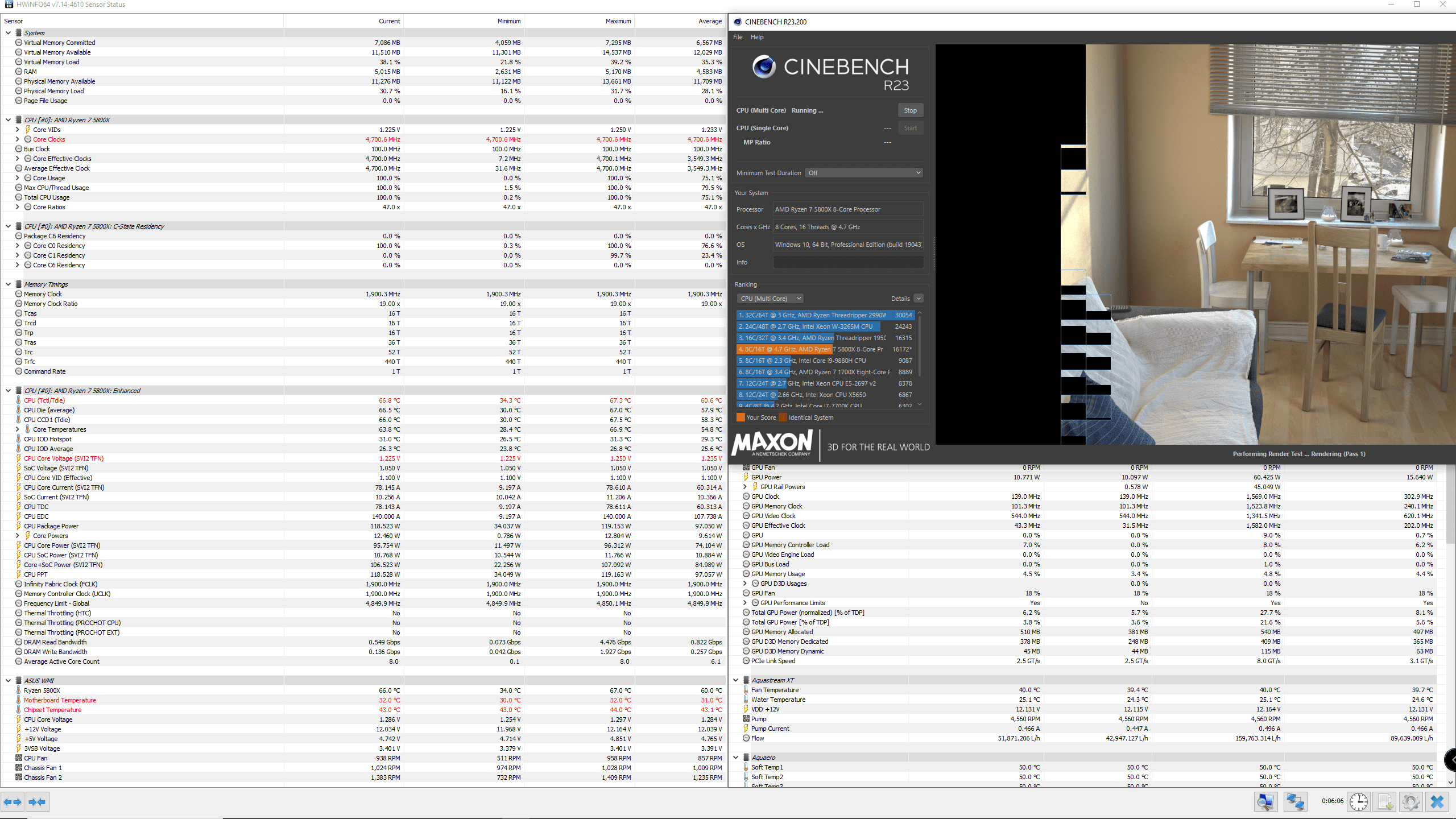Click the fan icon beside Pump row

746,719
